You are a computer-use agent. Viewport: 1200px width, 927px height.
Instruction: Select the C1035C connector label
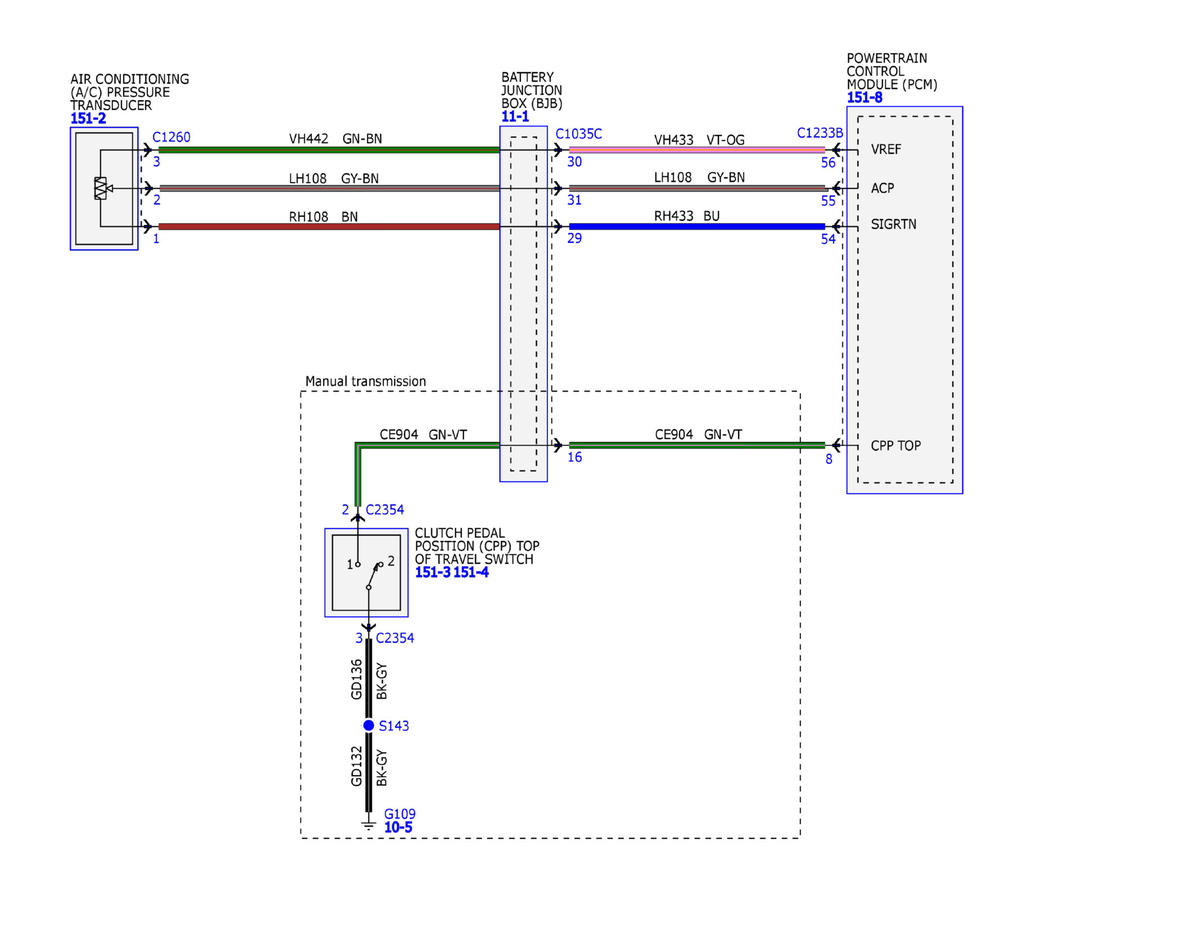579,134
